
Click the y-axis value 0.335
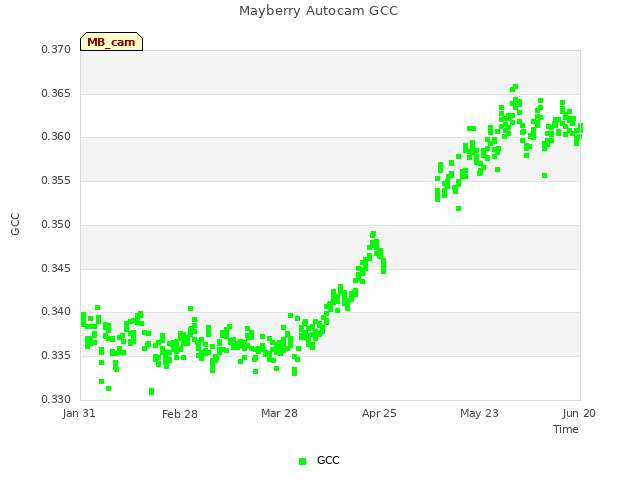click(56, 356)
